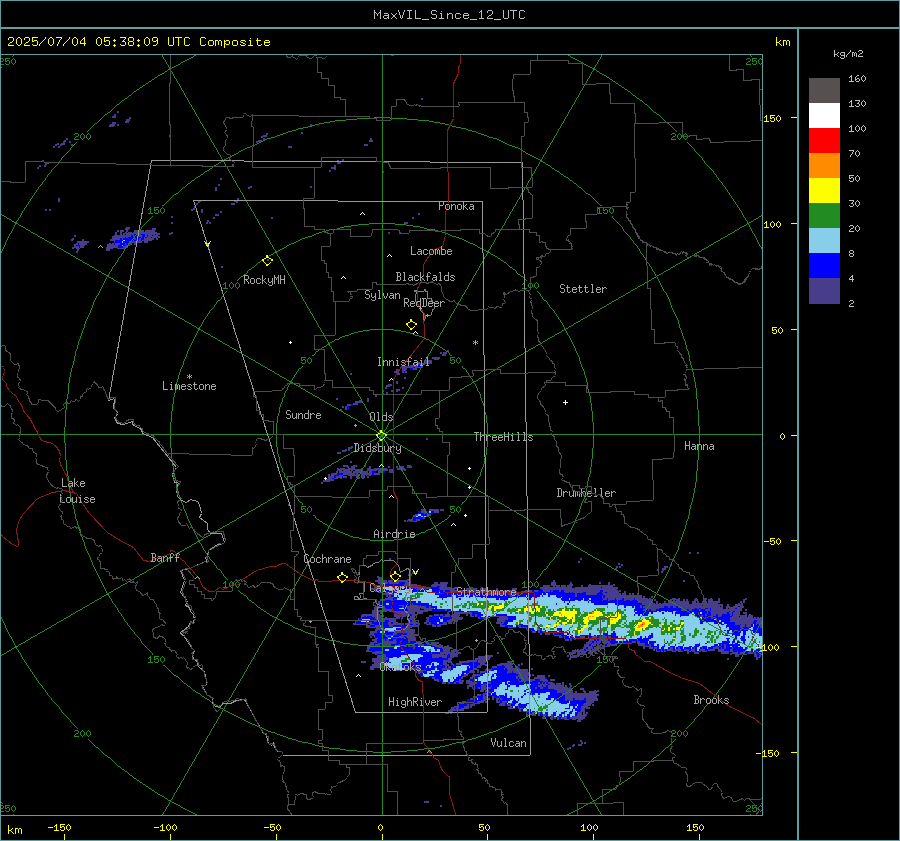Click the 130 legend value

(857, 103)
